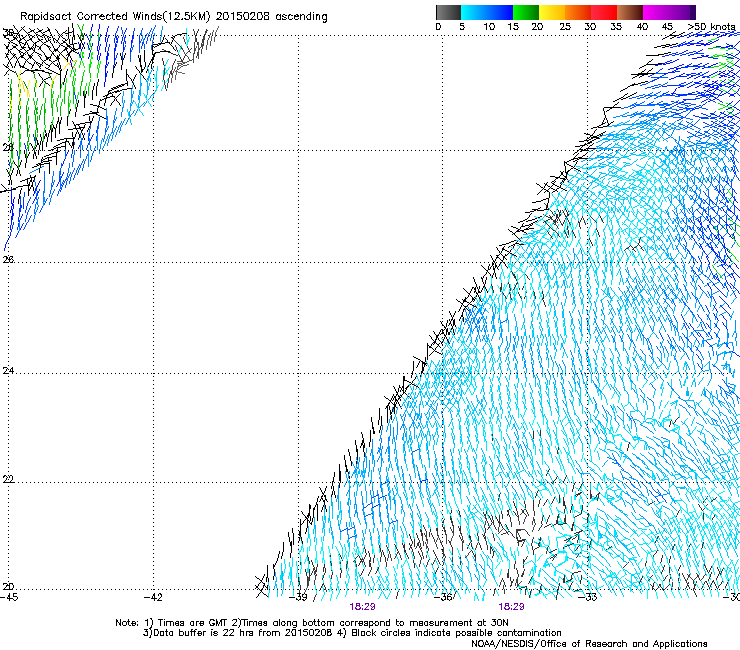Click the '24' latitude axis label

(8, 371)
